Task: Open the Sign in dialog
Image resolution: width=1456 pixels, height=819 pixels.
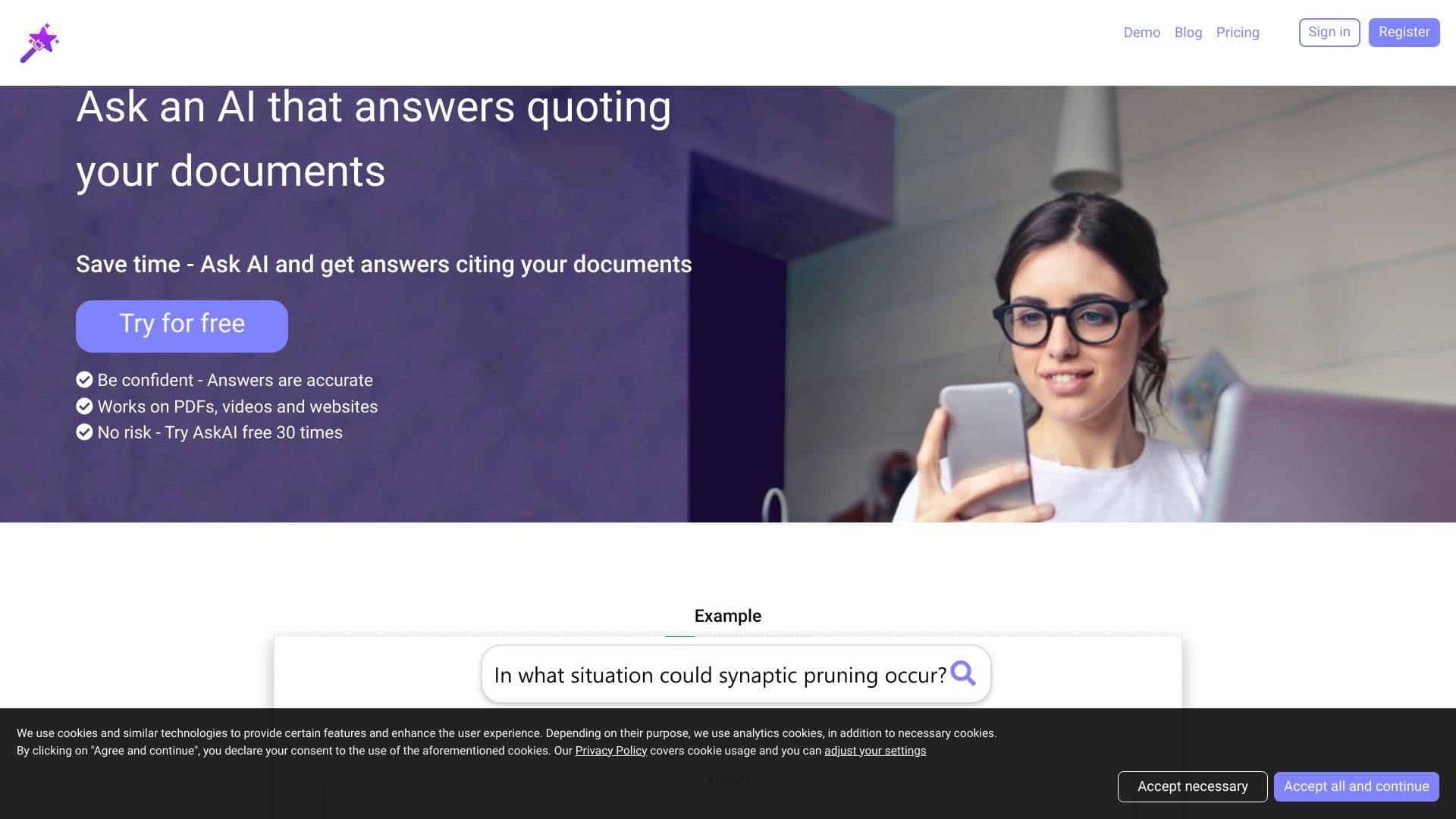Action: point(1329,32)
